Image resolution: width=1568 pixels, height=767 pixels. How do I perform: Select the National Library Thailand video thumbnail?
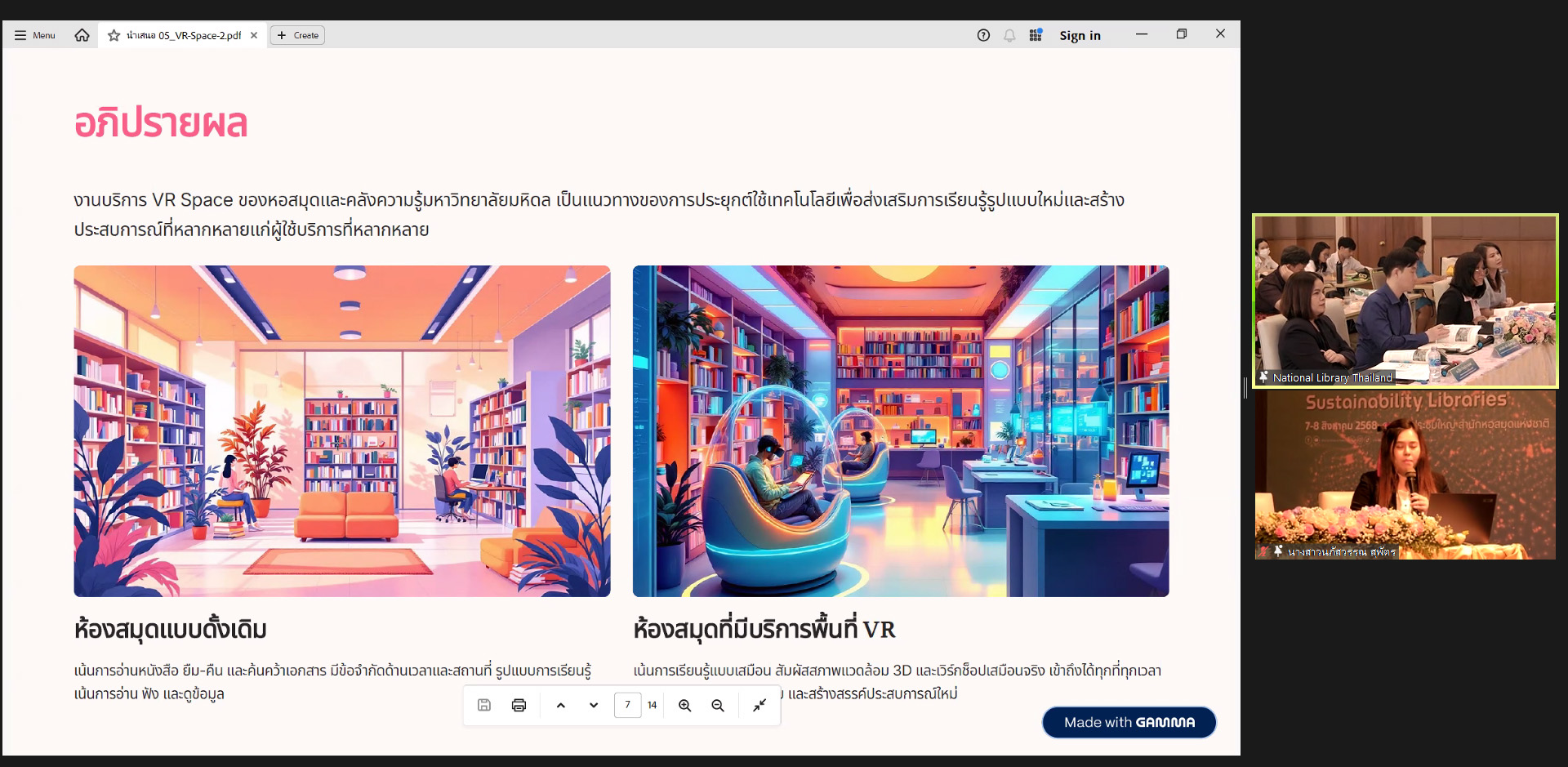coord(1405,300)
